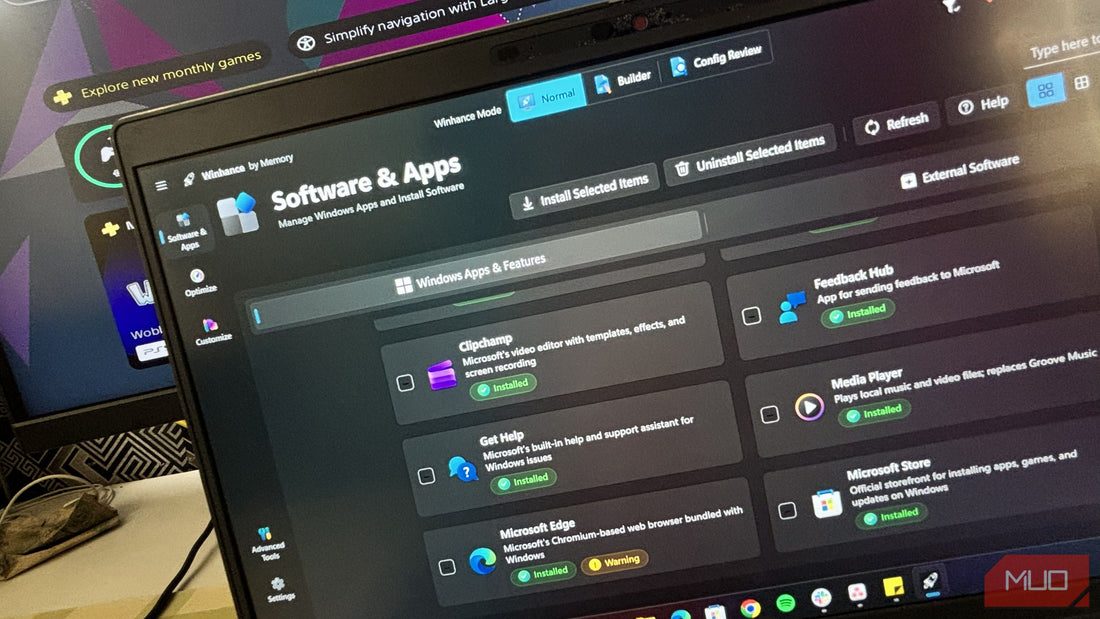Click the Get Help app icon
The height and width of the screenshot is (619, 1100).
[x=463, y=468]
